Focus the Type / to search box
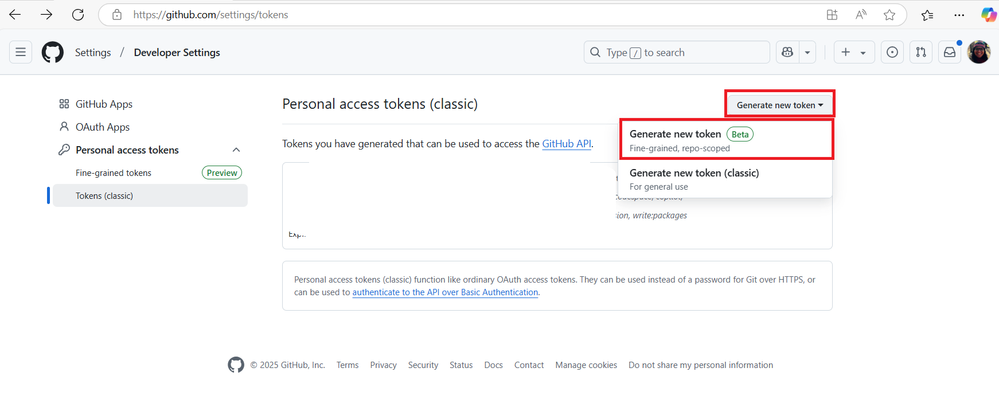 (x=677, y=53)
